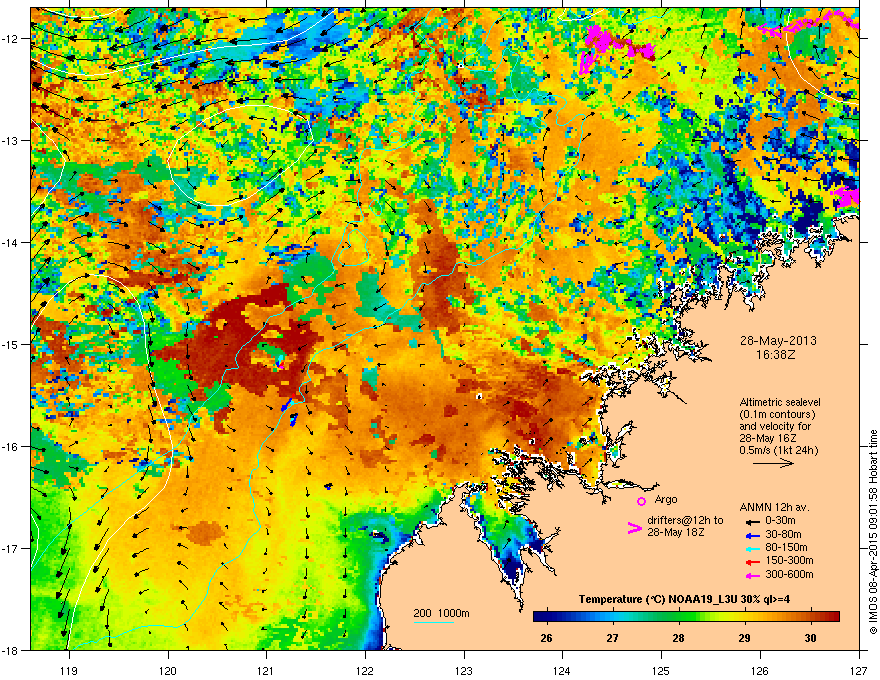Click longitude axis label '127'
The image size is (880, 680).
(859, 670)
